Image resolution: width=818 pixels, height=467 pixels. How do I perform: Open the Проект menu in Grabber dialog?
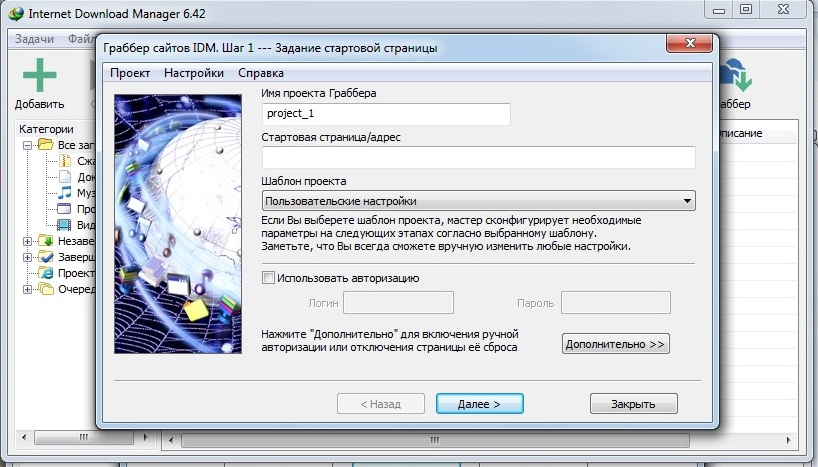pyautogui.click(x=130, y=73)
